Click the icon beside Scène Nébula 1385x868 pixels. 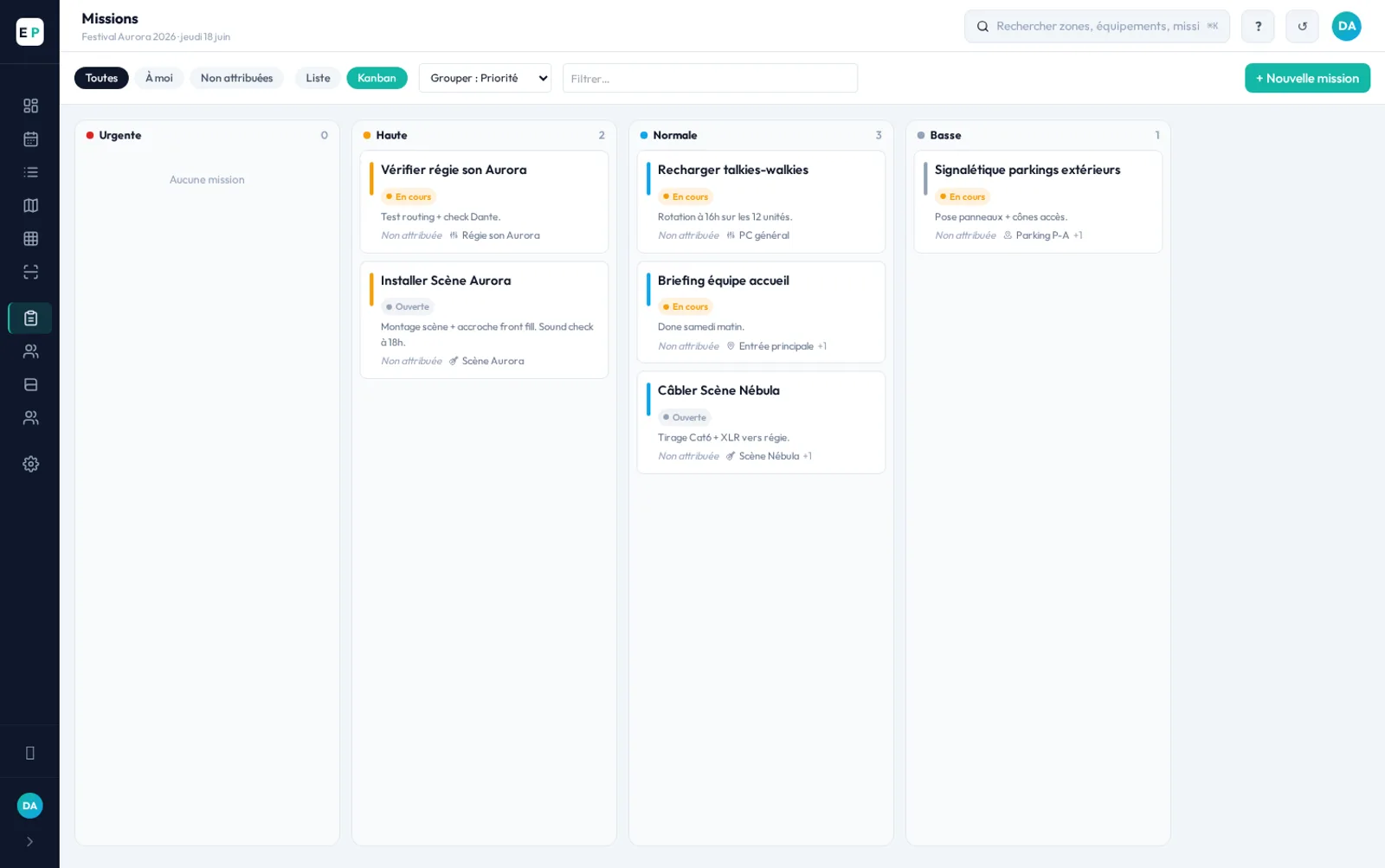(x=731, y=456)
